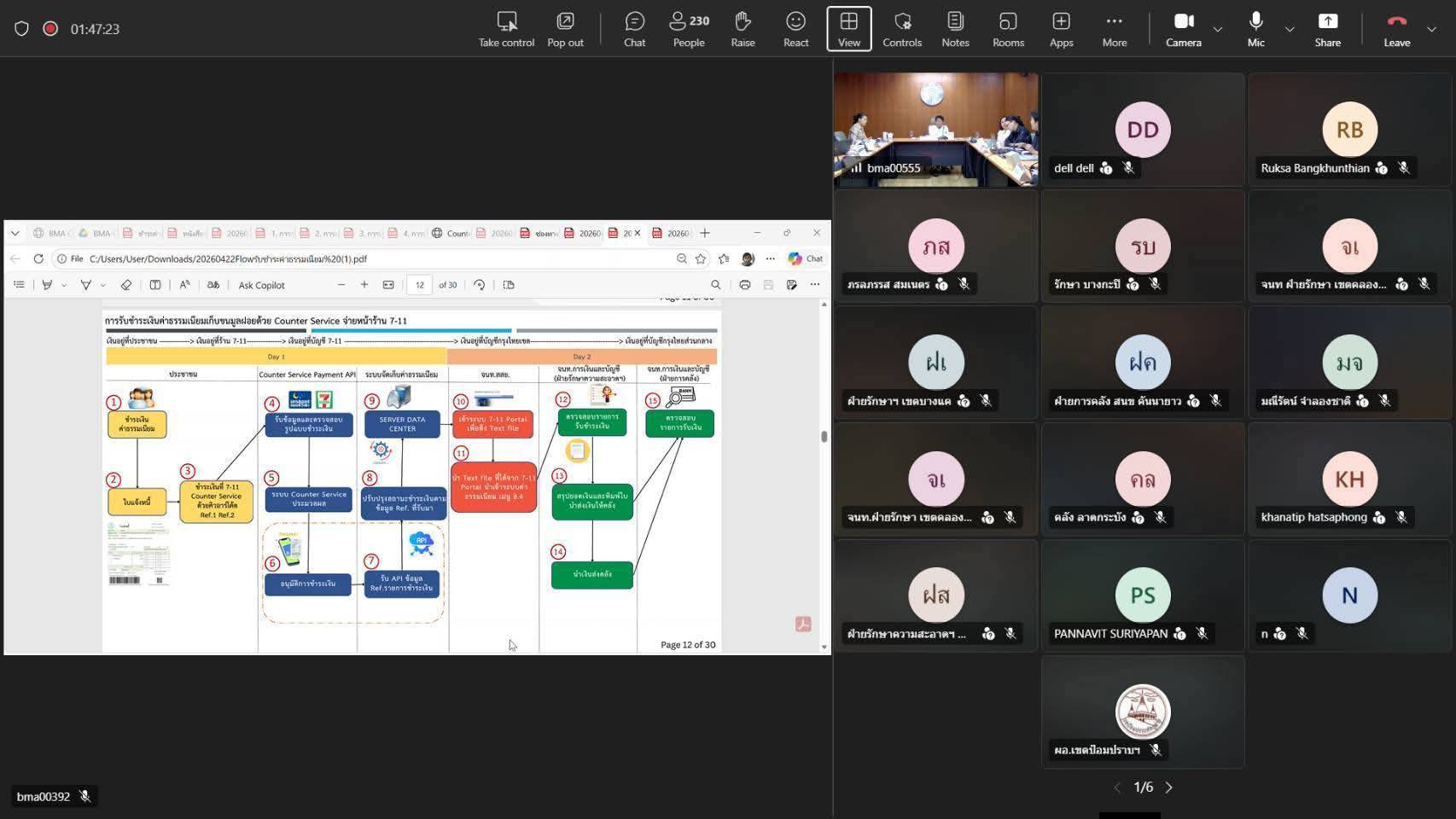Show the People participants list

click(x=689, y=29)
